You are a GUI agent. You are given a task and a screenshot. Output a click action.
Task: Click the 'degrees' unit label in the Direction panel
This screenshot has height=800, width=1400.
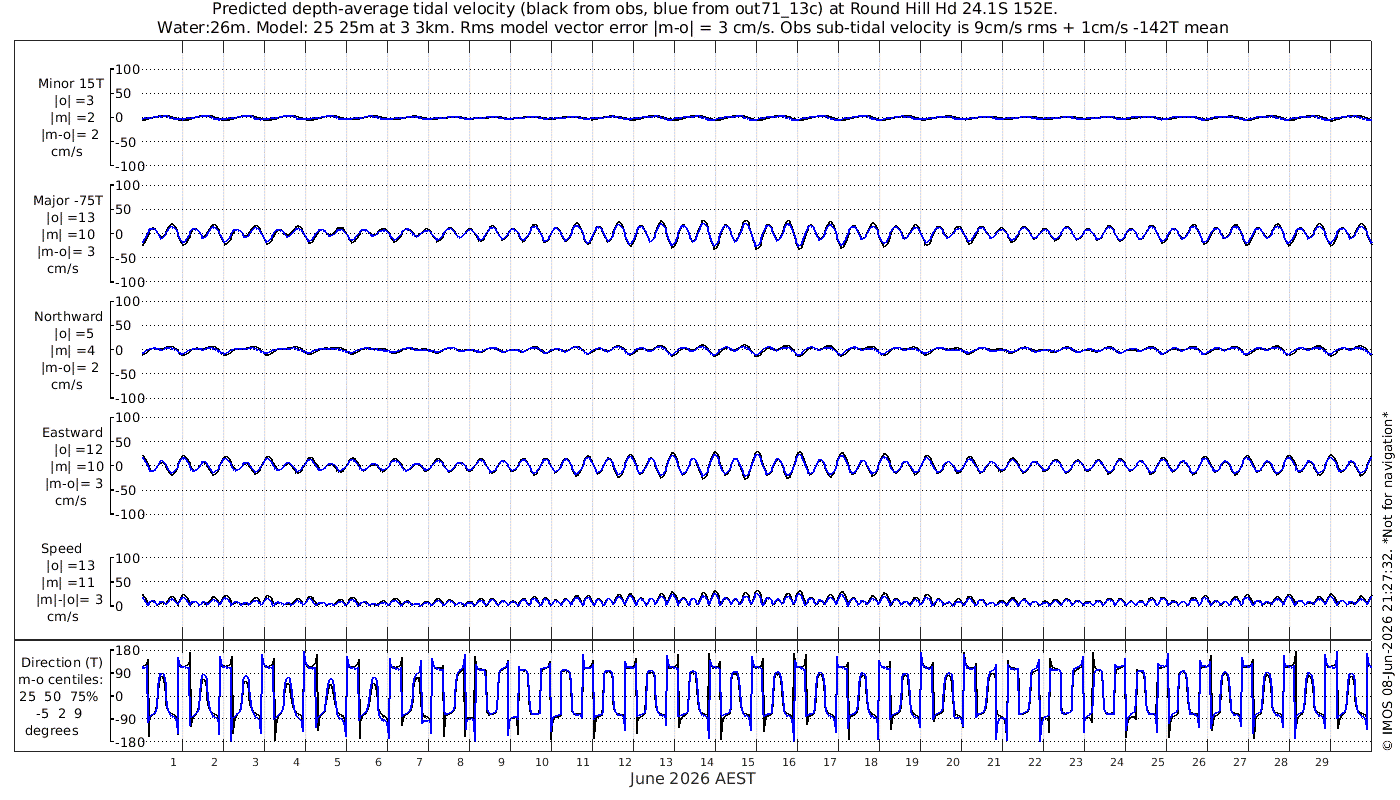coord(52,730)
